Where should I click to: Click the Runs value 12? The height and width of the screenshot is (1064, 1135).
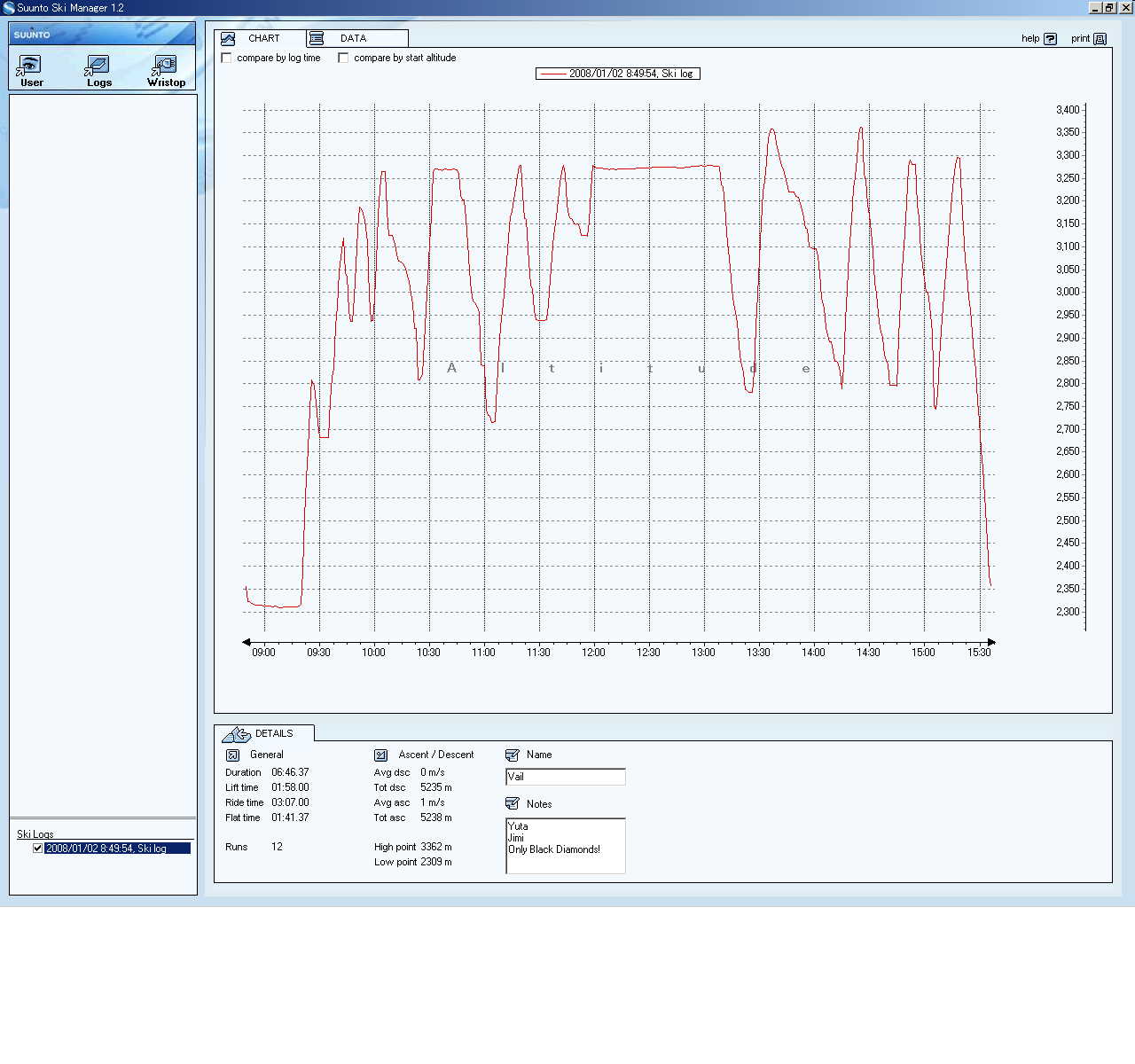click(x=277, y=847)
